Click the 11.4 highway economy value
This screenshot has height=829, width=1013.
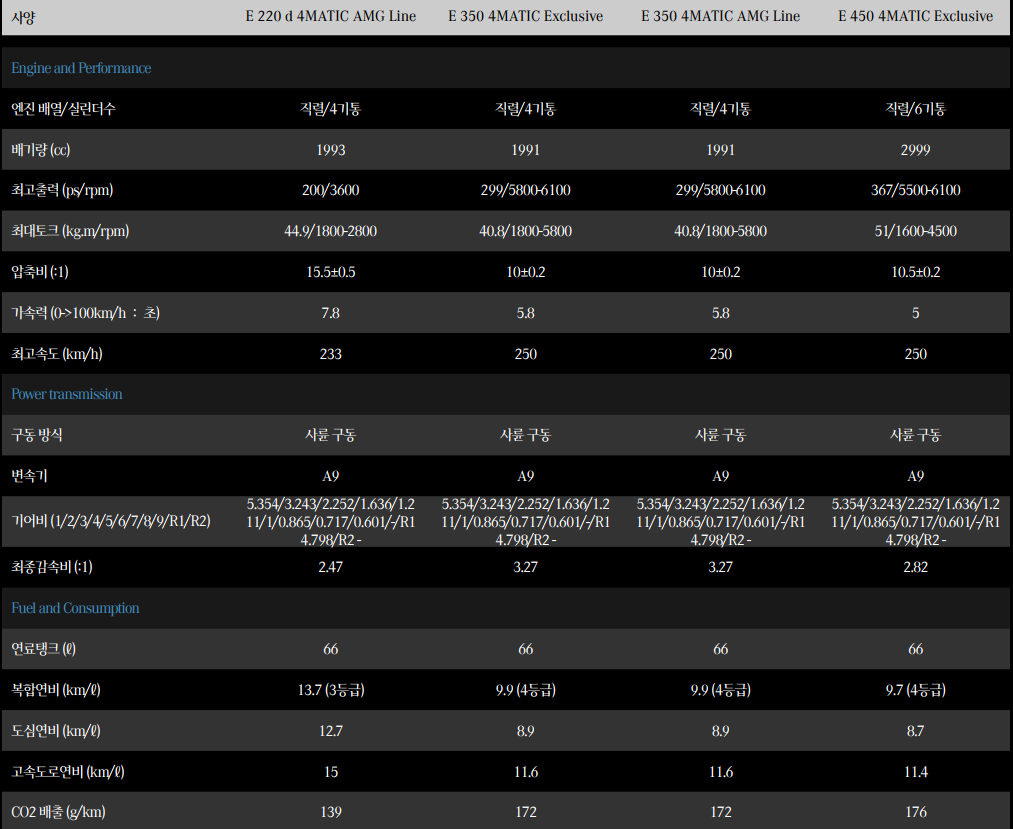(915, 771)
